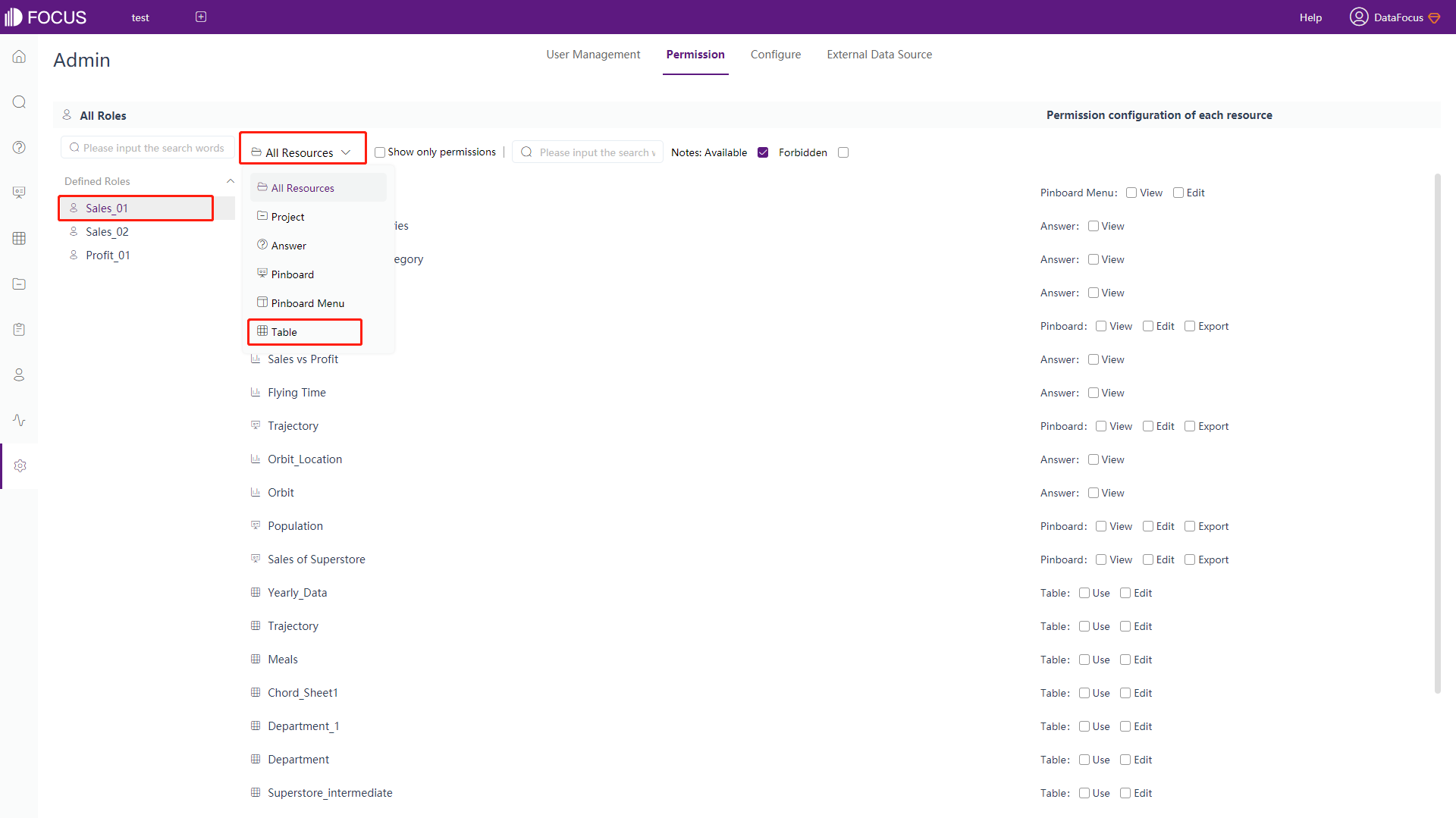The height and width of the screenshot is (818, 1456).
Task: Switch to User Management tab
Action: (x=593, y=55)
